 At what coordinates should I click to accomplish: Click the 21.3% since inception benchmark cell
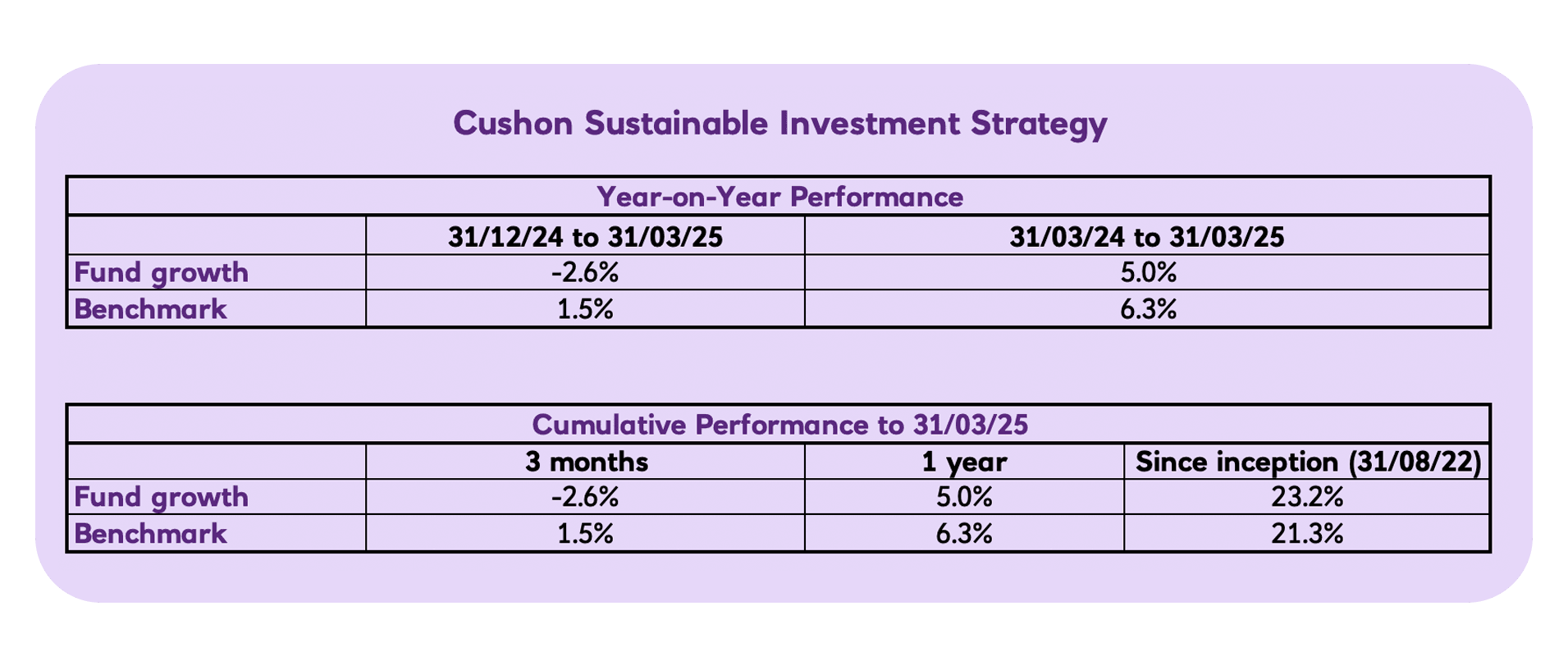pyautogui.click(x=1308, y=534)
